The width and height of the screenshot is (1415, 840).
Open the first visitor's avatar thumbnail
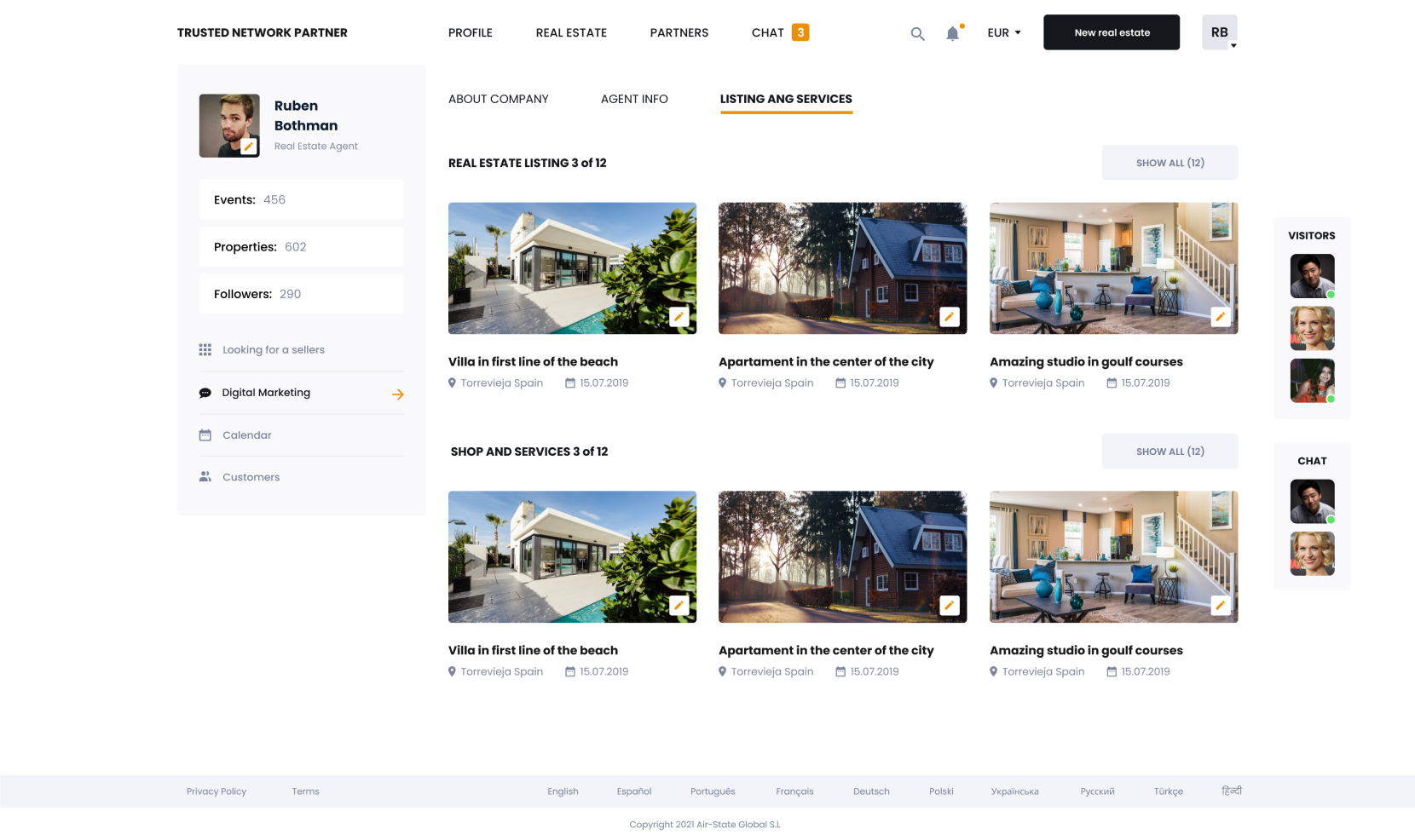[x=1312, y=276]
